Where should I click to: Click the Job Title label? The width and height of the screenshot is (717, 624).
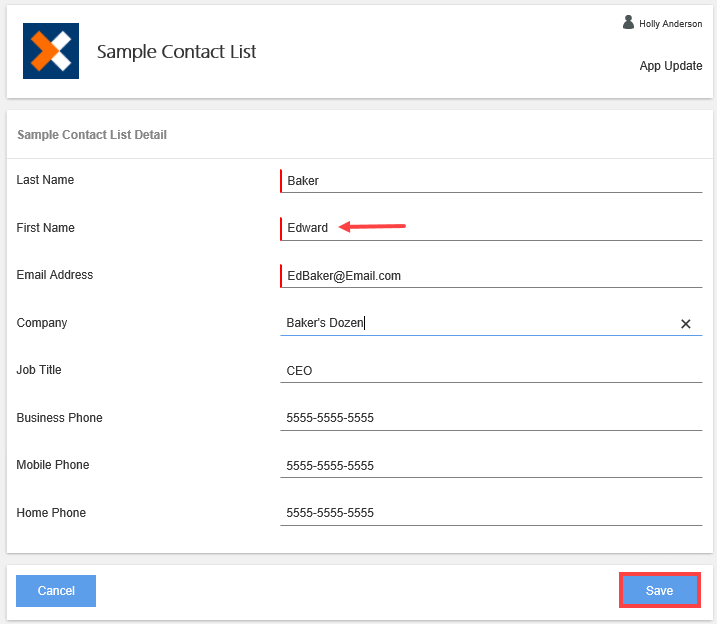[x=39, y=370]
